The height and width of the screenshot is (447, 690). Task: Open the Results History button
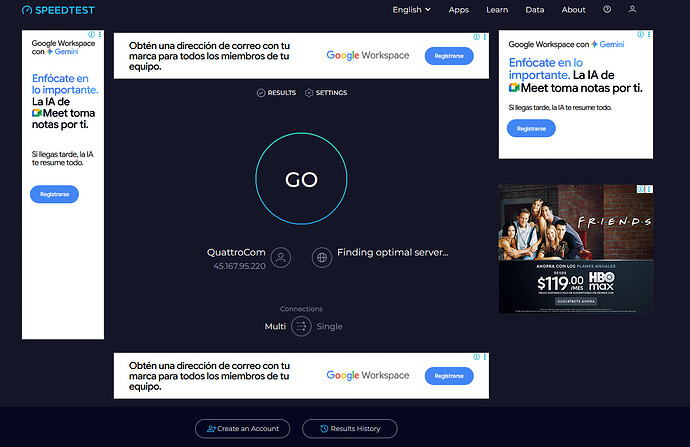pyautogui.click(x=349, y=428)
